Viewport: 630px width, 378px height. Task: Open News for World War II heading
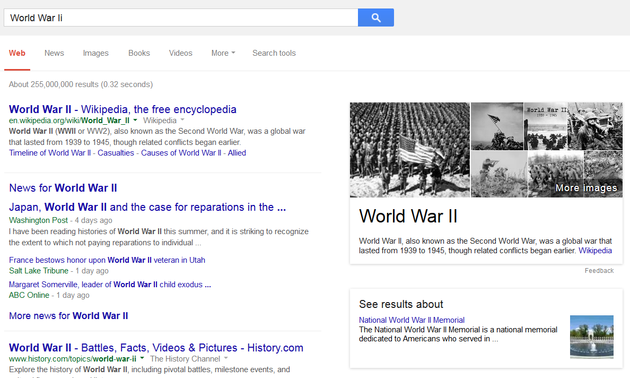[x=63, y=188]
